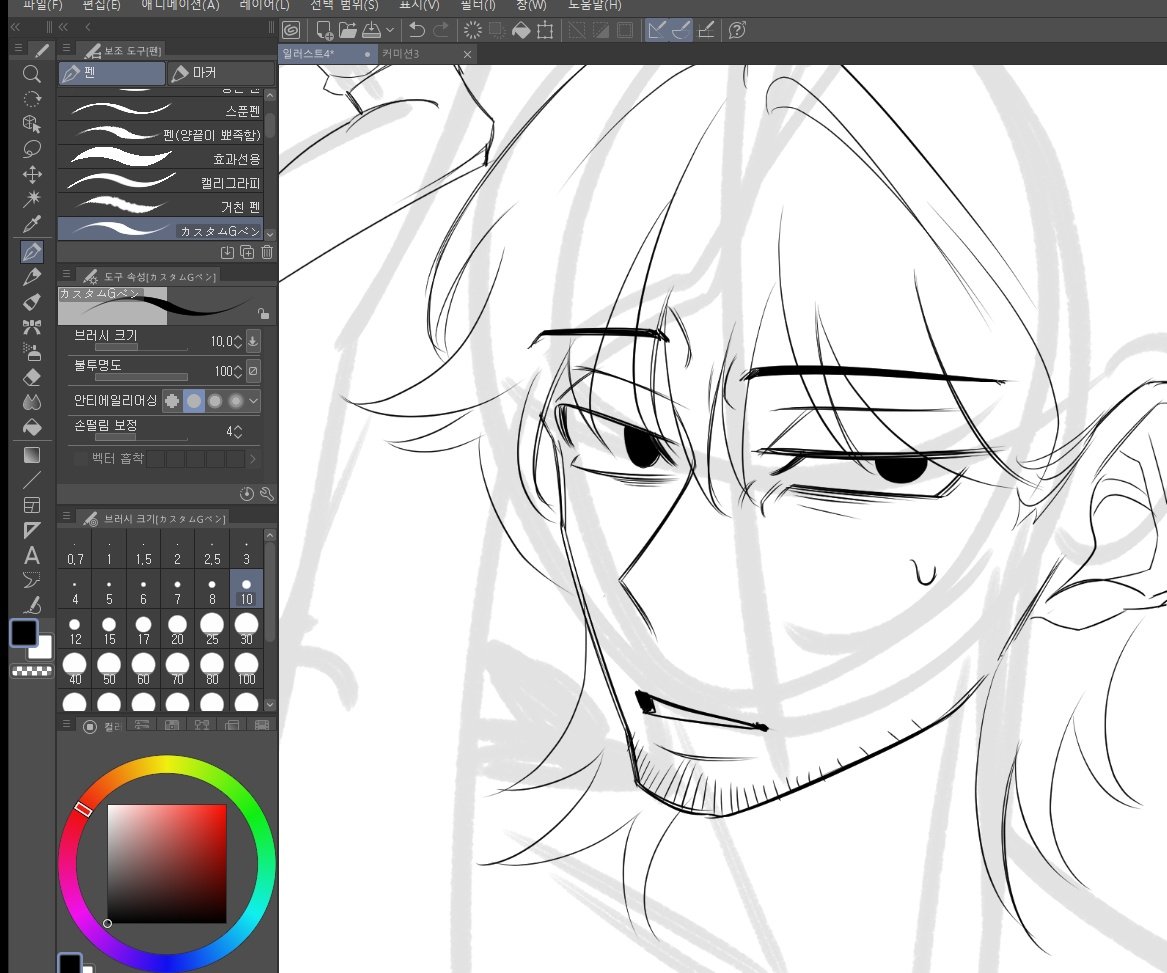The image size is (1167, 973).
Task: Select the Lasso selection tool
Action: point(31,149)
